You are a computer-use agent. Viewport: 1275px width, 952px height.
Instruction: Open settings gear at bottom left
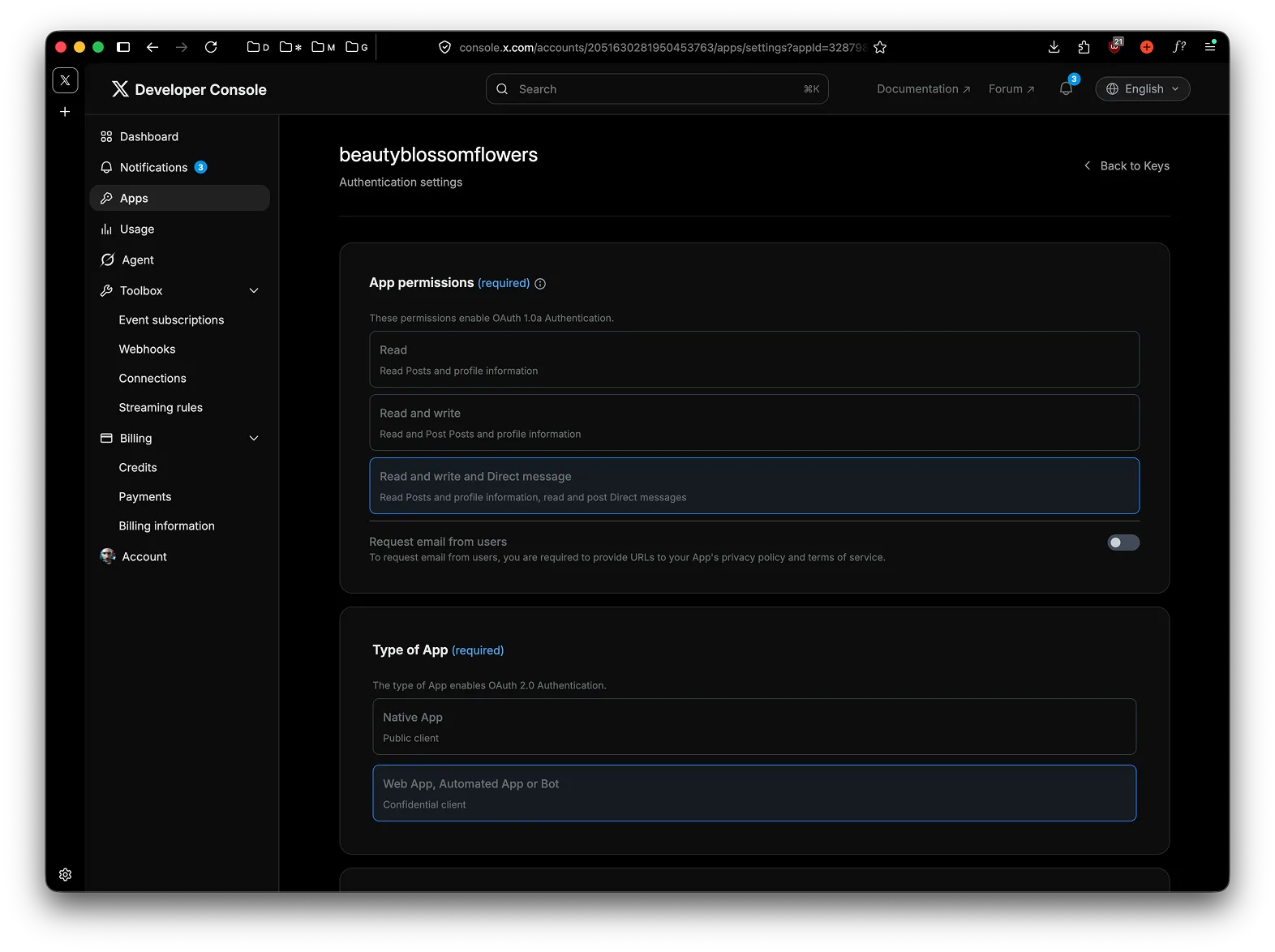[65, 874]
